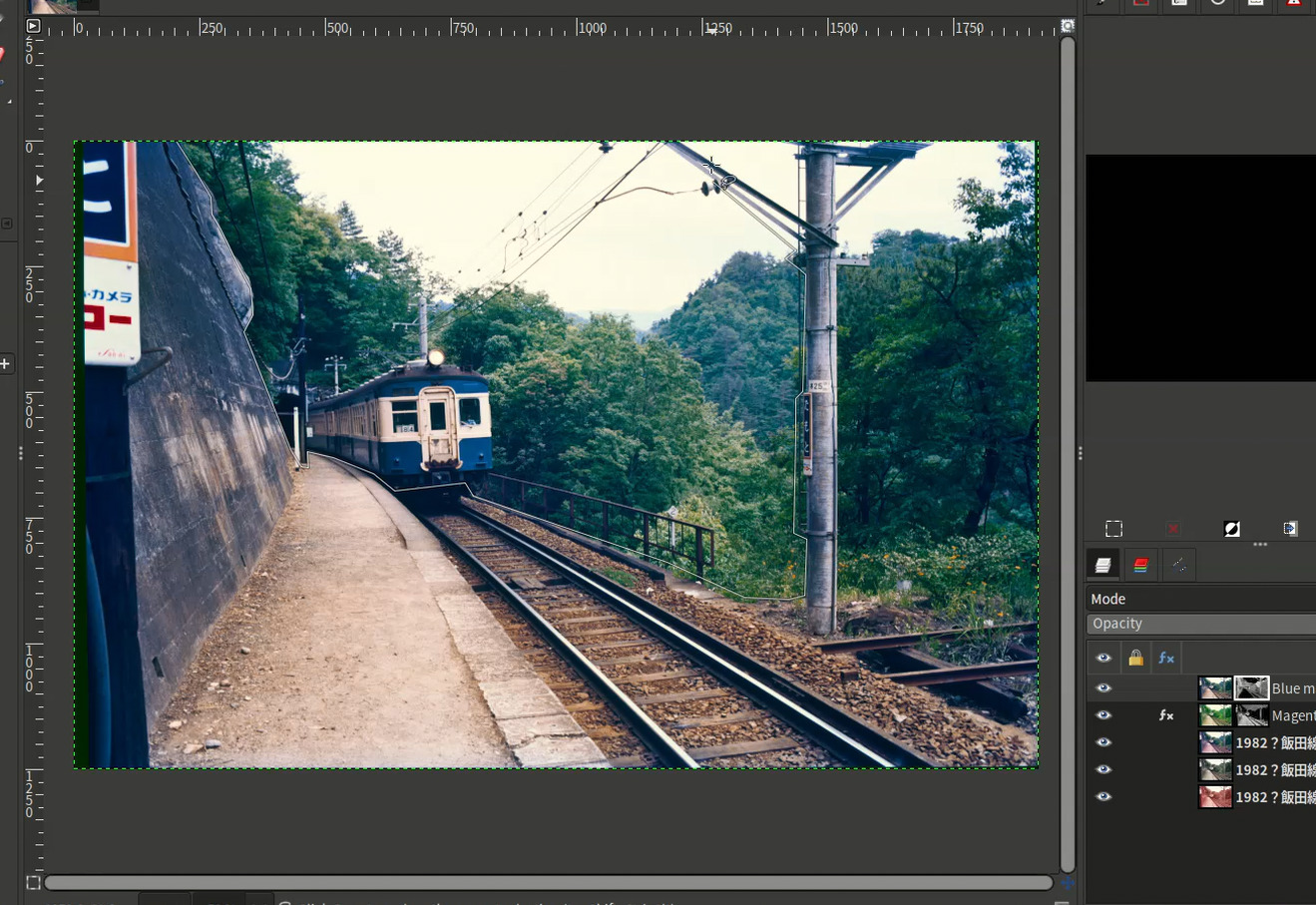This screenshot has height=905, width=1316.
Task: Switch to the Paths tab
Action: (1178, 566)
